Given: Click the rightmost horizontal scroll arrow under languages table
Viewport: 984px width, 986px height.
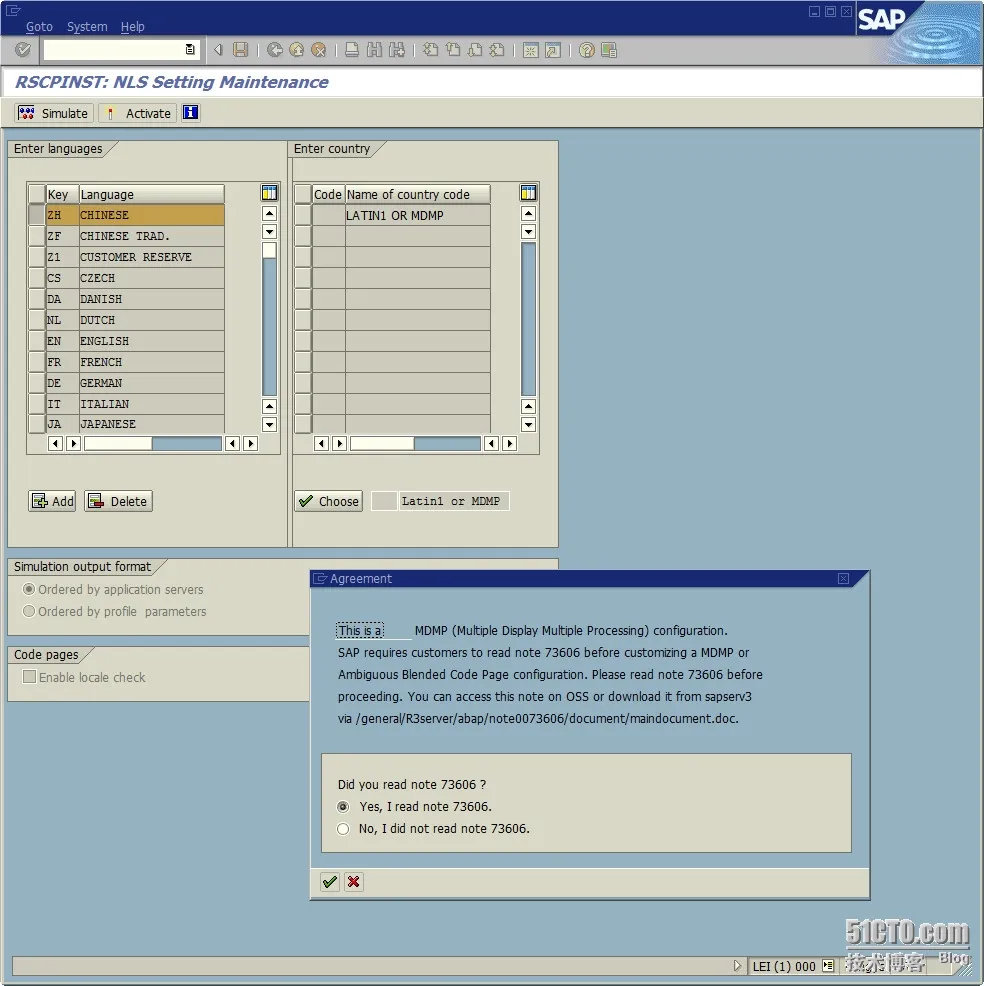Looking at the screenshot, I should [x=250, y=443].
